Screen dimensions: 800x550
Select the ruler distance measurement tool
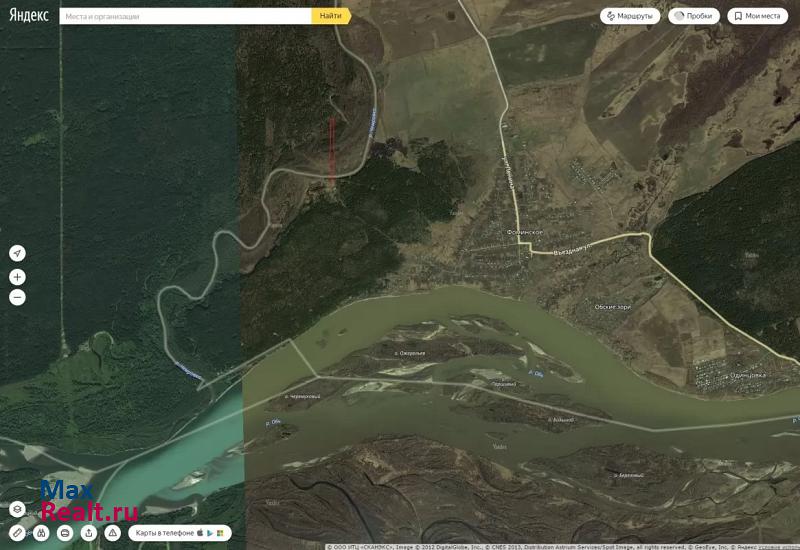click(x=17, y=533)
